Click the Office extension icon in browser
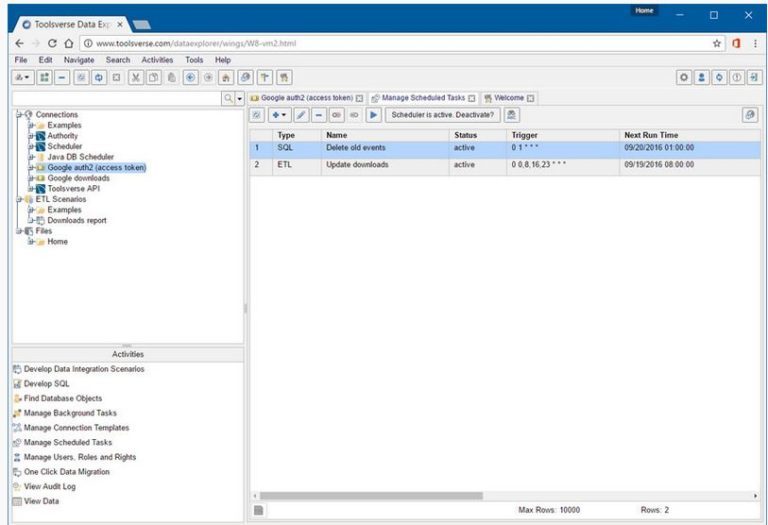Image resolution: width=768 pixels, height=525 pixels. coord(736,43)
